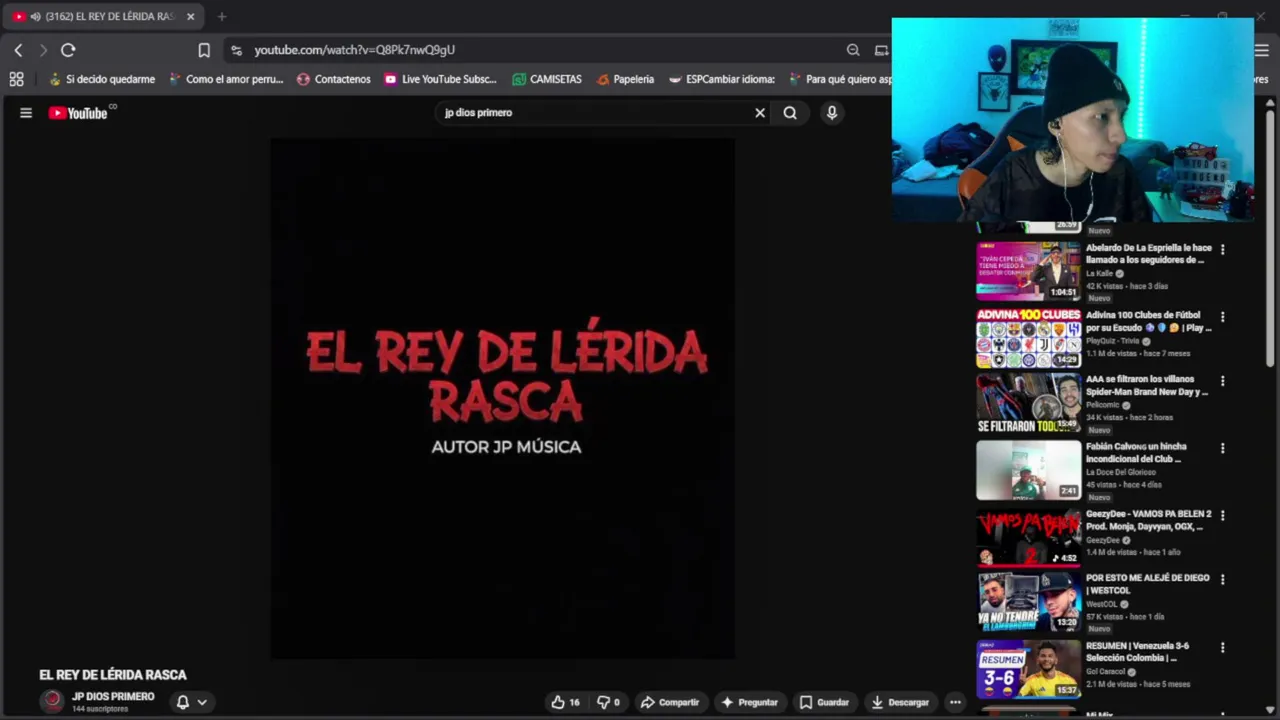Click inside the YouTube search field
This screenshot has width=1280, height=720.
point(595,113)
